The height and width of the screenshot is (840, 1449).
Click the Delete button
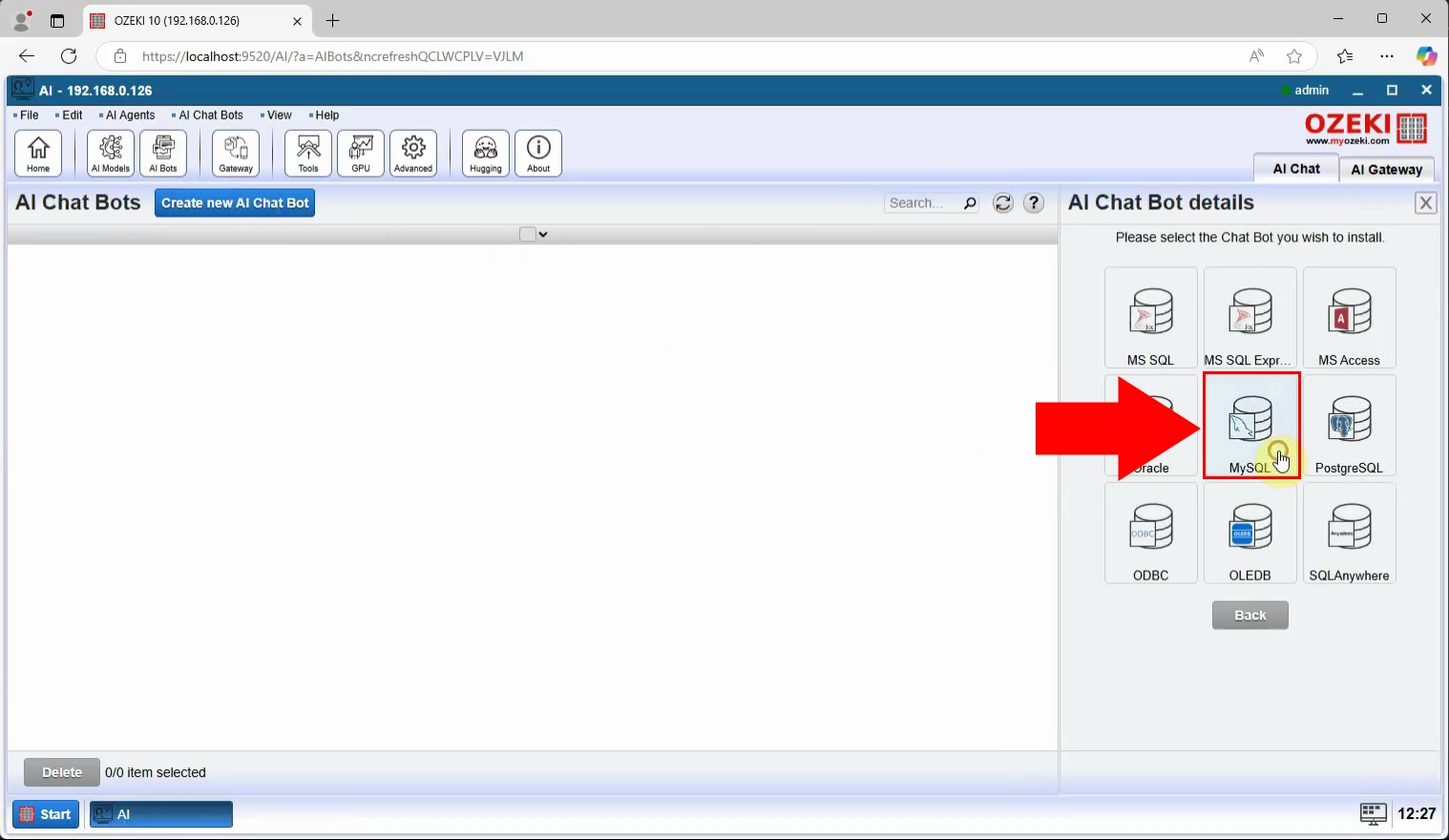62,772
